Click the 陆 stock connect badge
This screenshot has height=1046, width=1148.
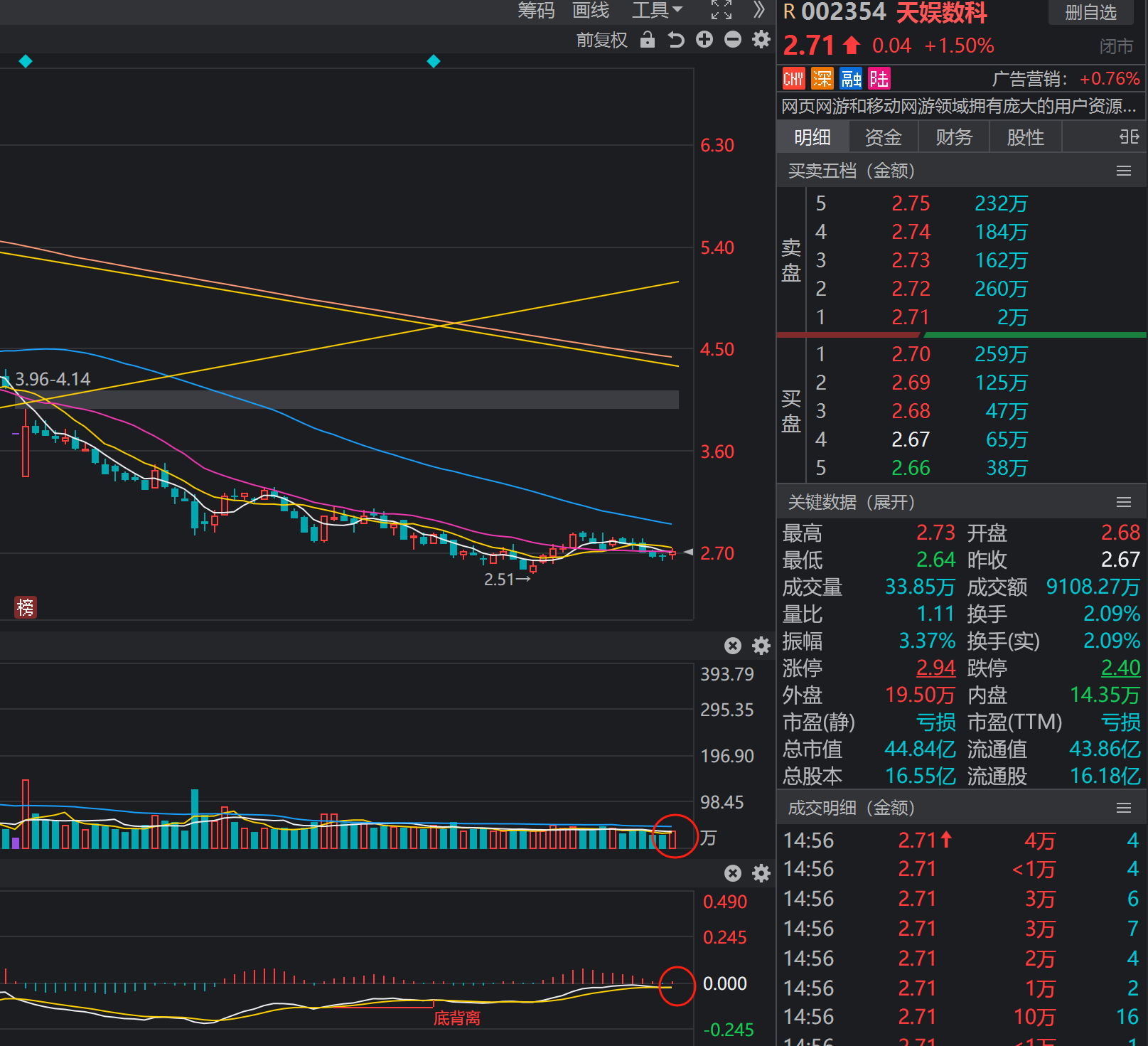click(x=879, y=79)
